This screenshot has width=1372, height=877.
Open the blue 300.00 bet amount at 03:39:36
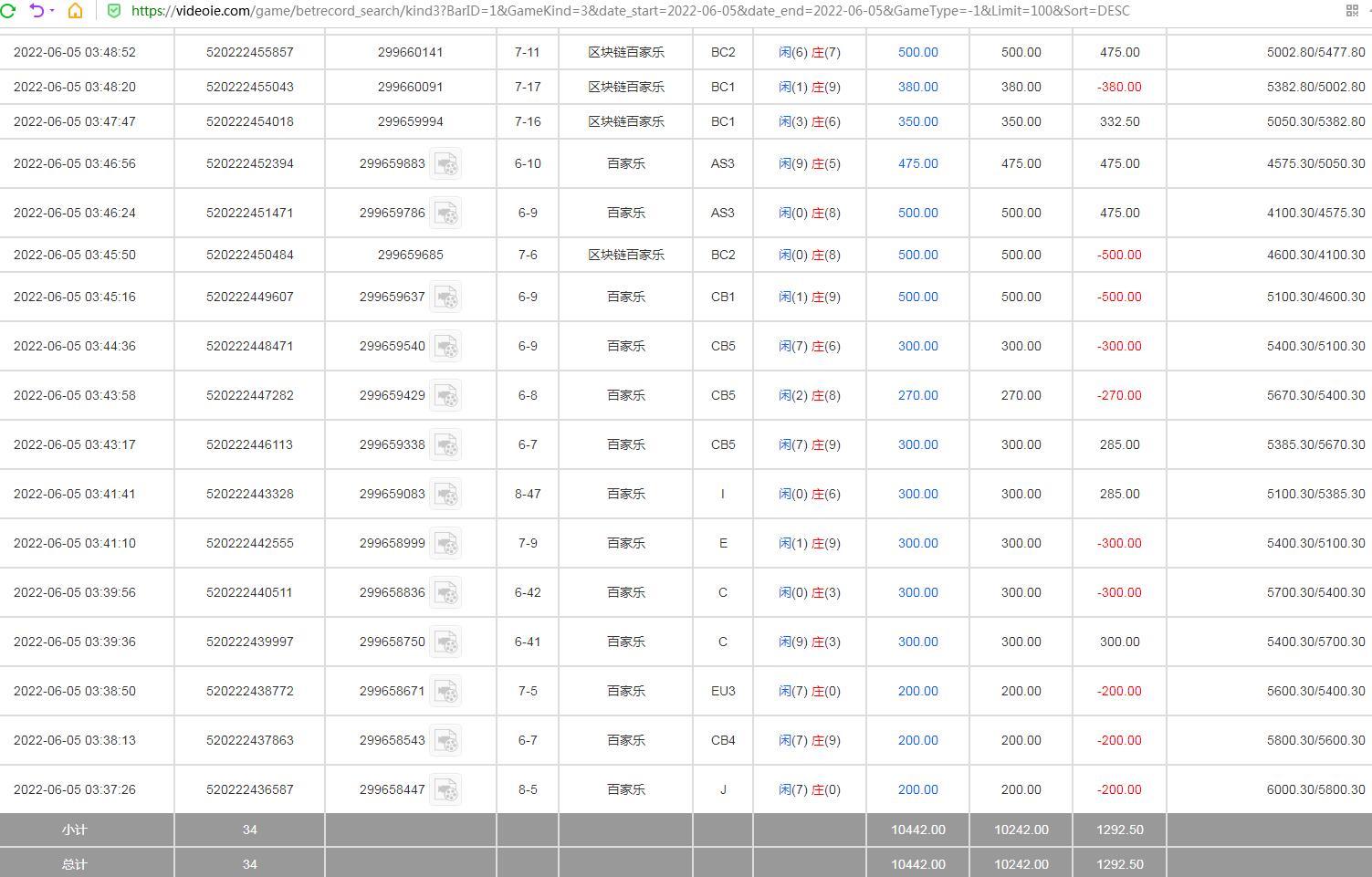coord(917,642)
